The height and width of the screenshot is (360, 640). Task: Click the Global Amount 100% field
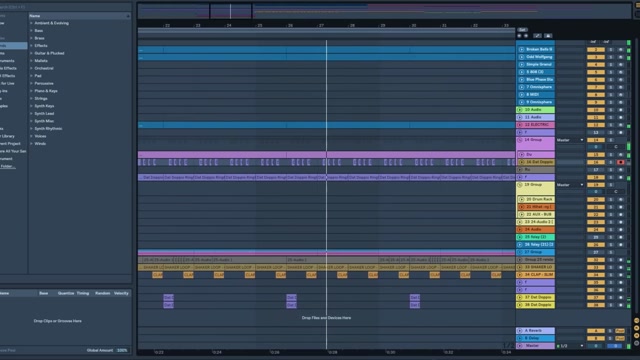tap(122, 351)
